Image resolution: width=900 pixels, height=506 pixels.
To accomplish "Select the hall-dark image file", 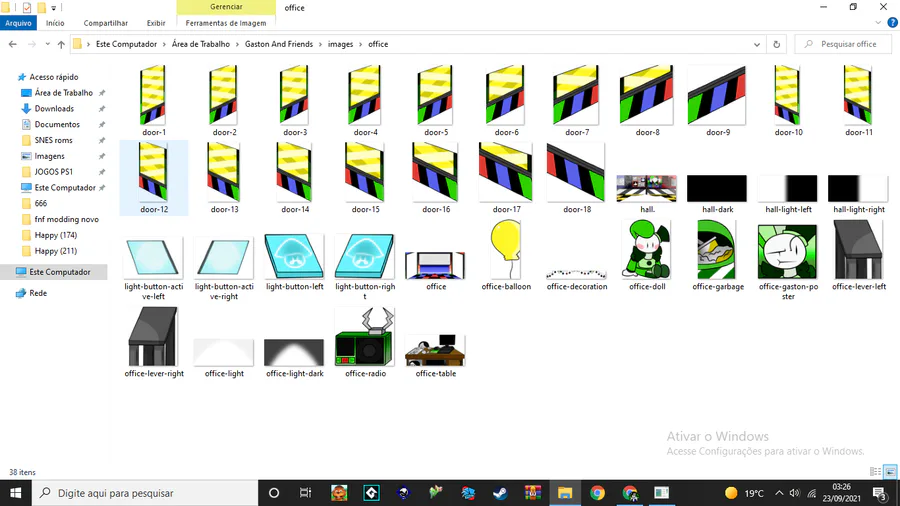I will 717,193.
